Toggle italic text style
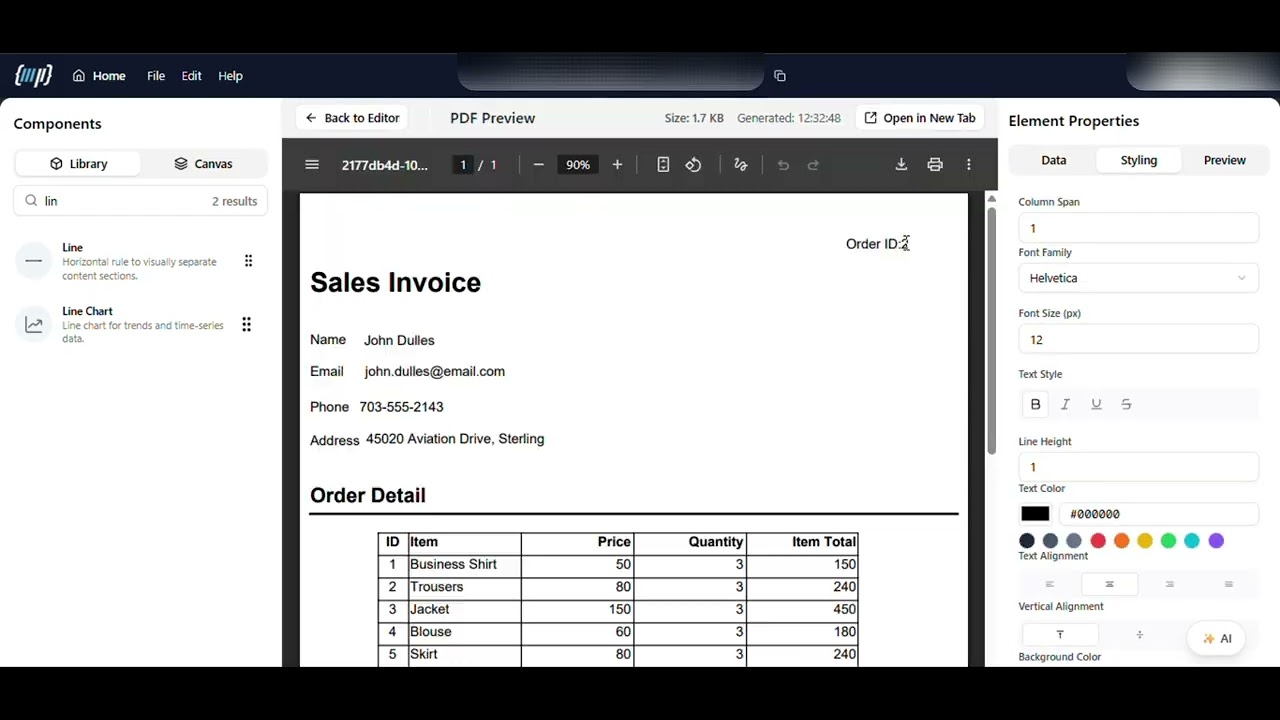Screen dimensions: 1280x720 pos(1065,404)
